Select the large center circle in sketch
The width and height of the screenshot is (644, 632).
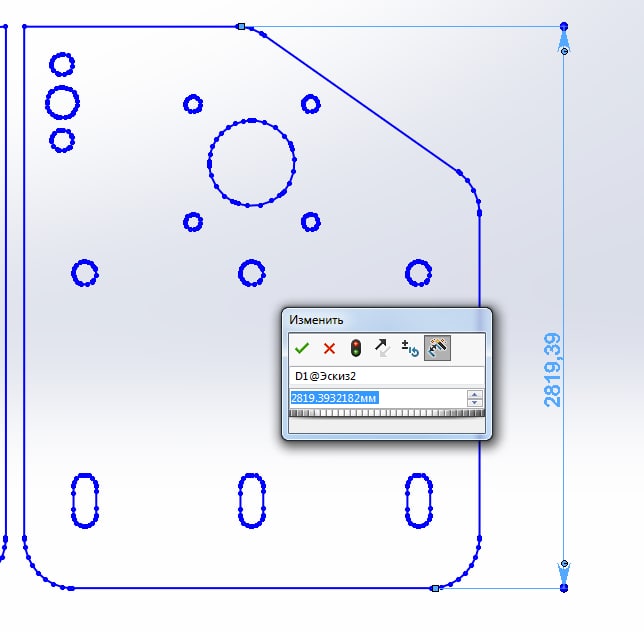[252, 163]
